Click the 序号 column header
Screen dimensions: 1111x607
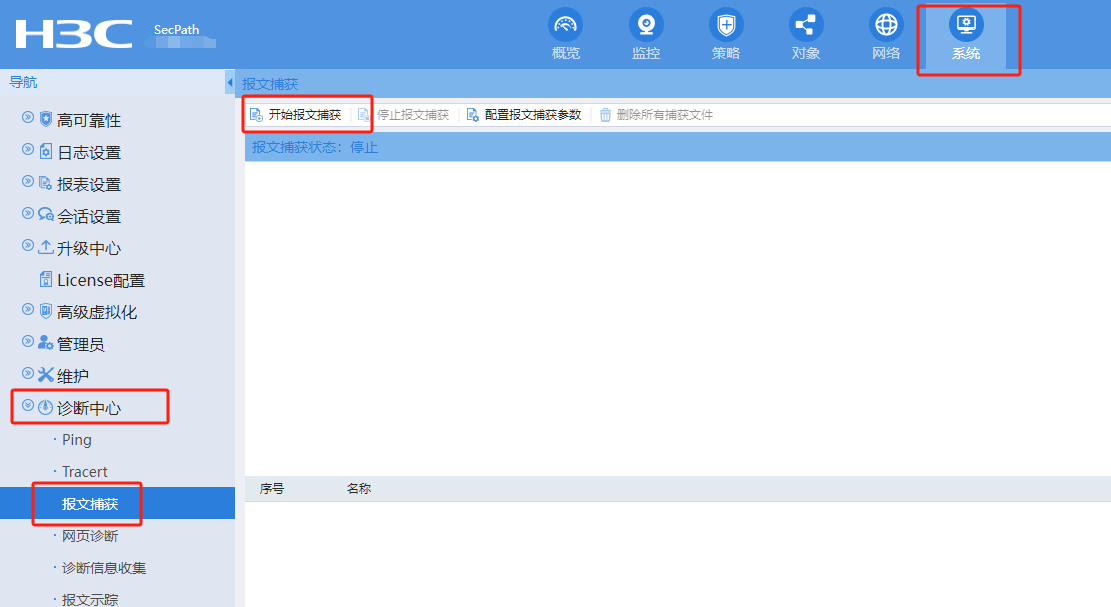pyautogui.click(x=272, y=489)
